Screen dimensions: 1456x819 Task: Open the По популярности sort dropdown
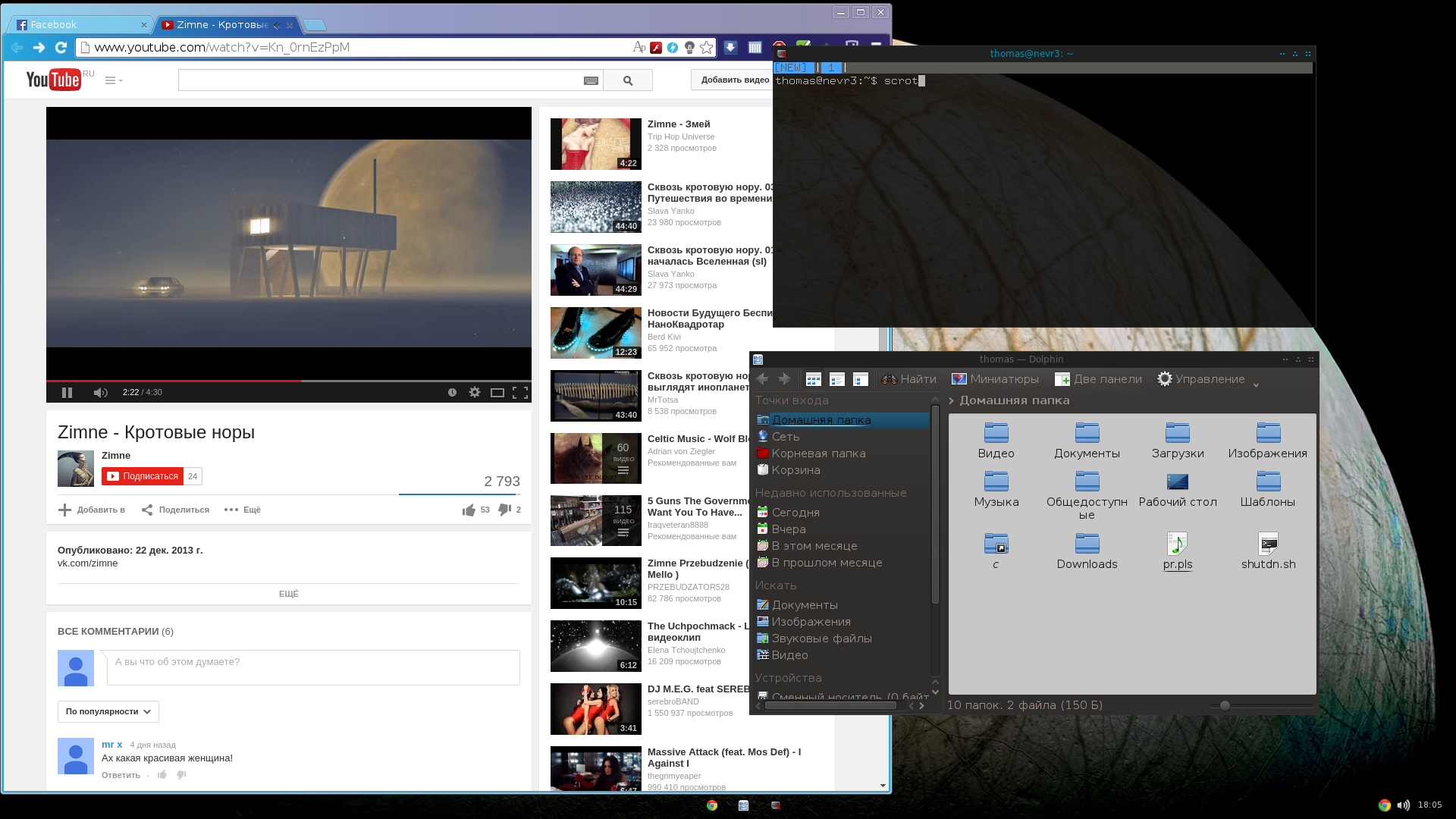(108, 711)
